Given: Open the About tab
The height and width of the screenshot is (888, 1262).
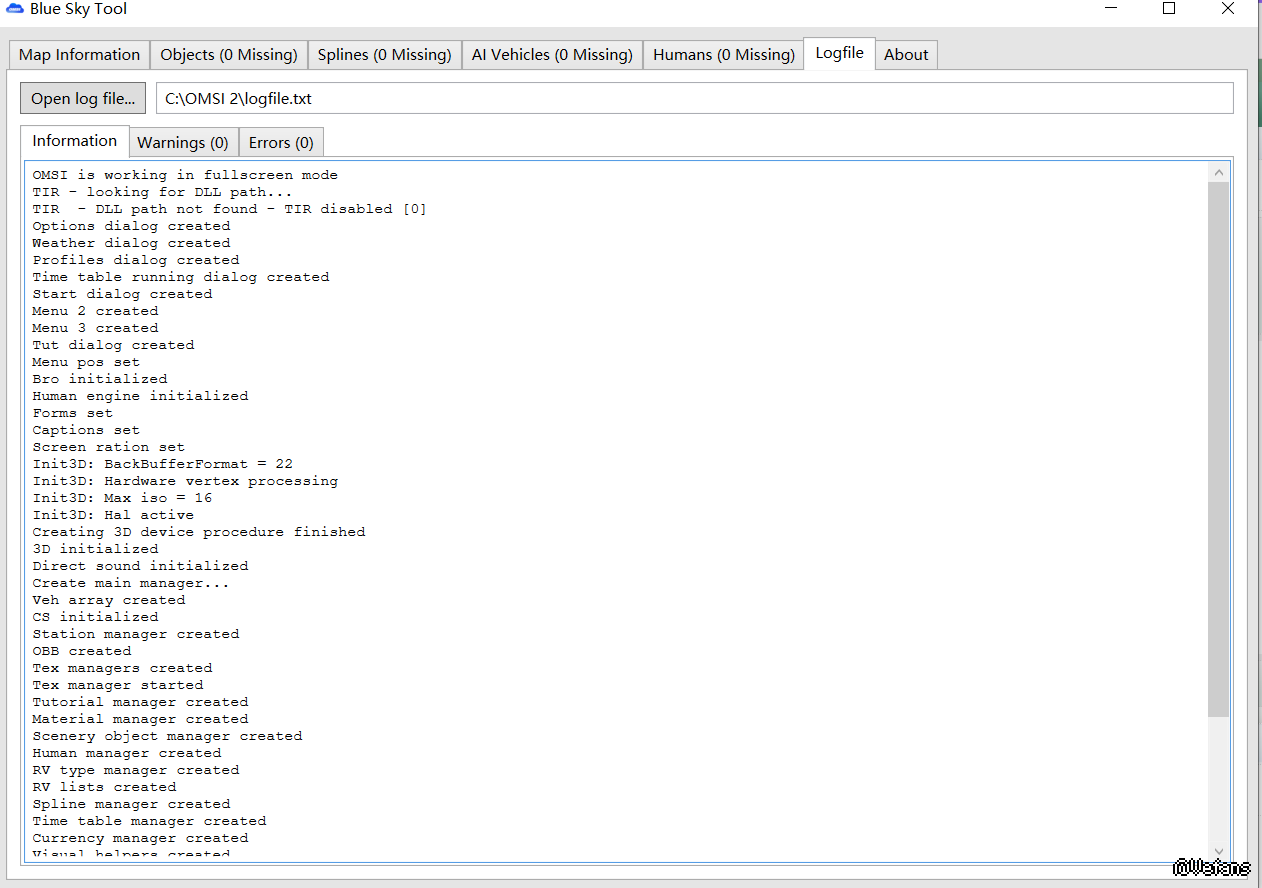Looking at the screenshot, I should pyautogui.click(x=906, y=55).
